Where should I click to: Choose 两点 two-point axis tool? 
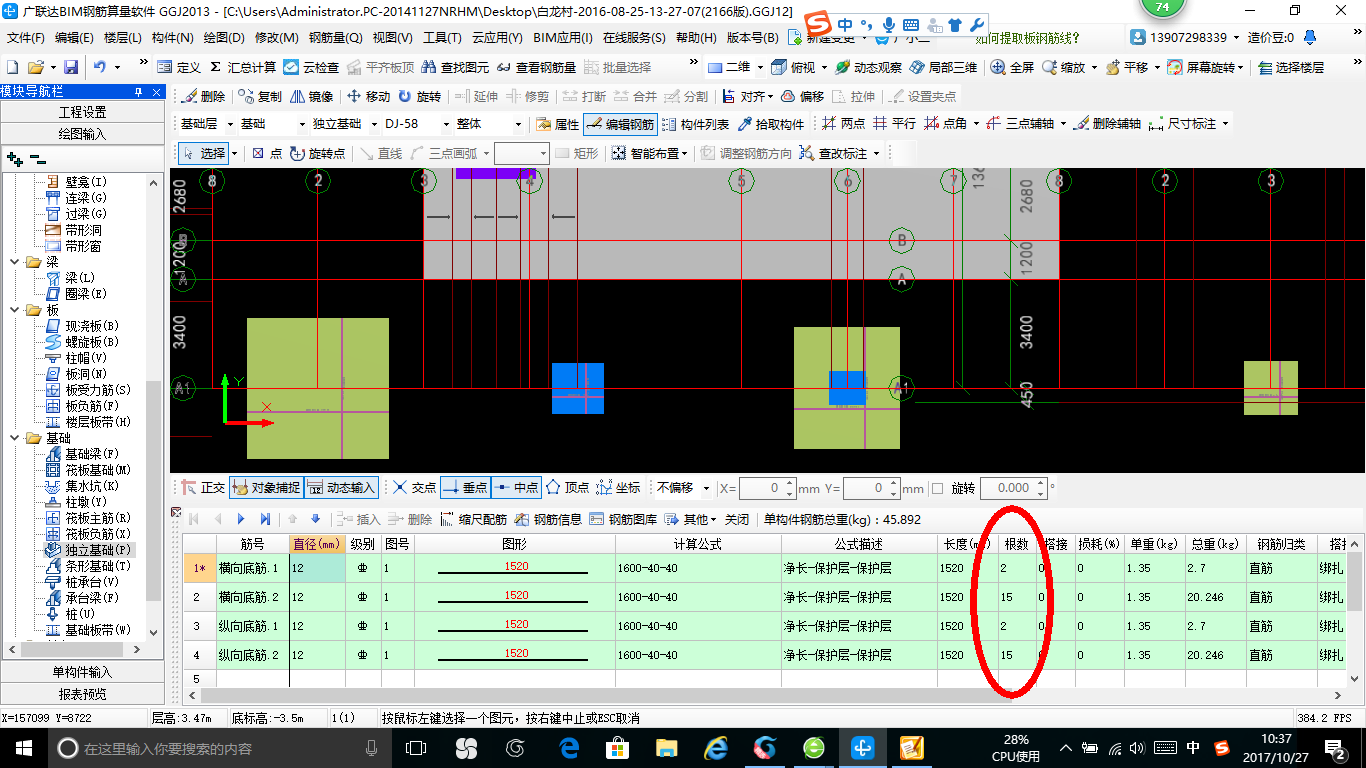click(843, 124)
